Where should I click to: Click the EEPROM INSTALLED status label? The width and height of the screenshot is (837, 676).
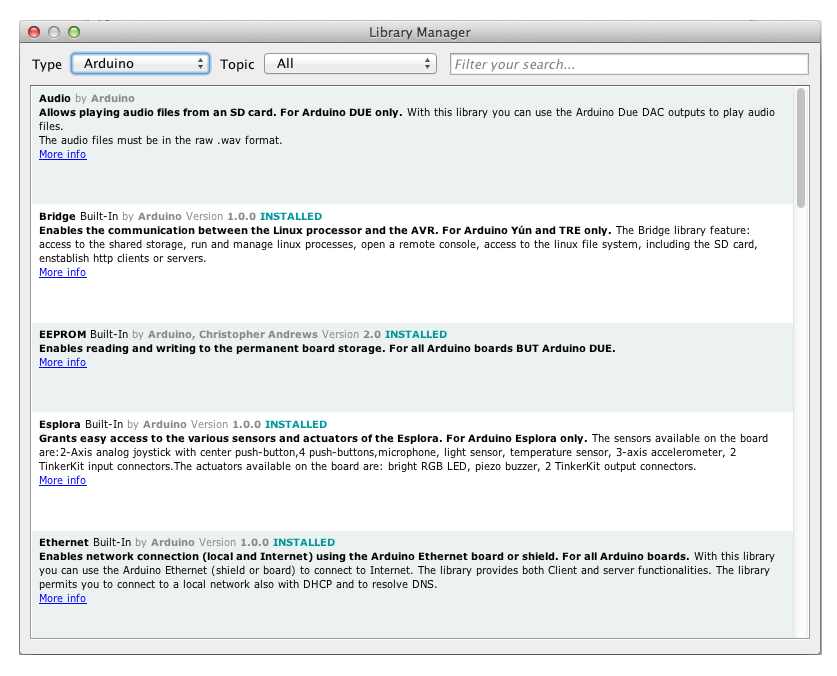pos(416,334)
